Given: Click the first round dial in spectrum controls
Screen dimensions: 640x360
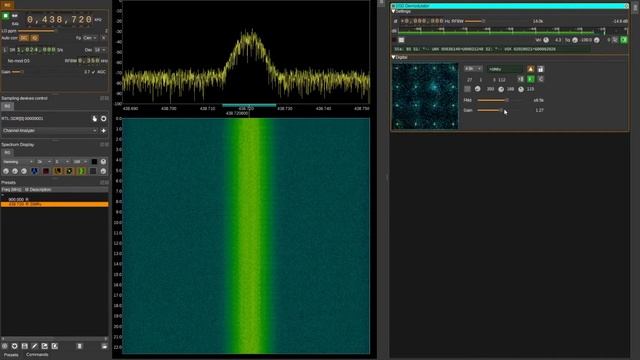Looking at the screenshot, I should pyautogui.click(x=6, y=171).
